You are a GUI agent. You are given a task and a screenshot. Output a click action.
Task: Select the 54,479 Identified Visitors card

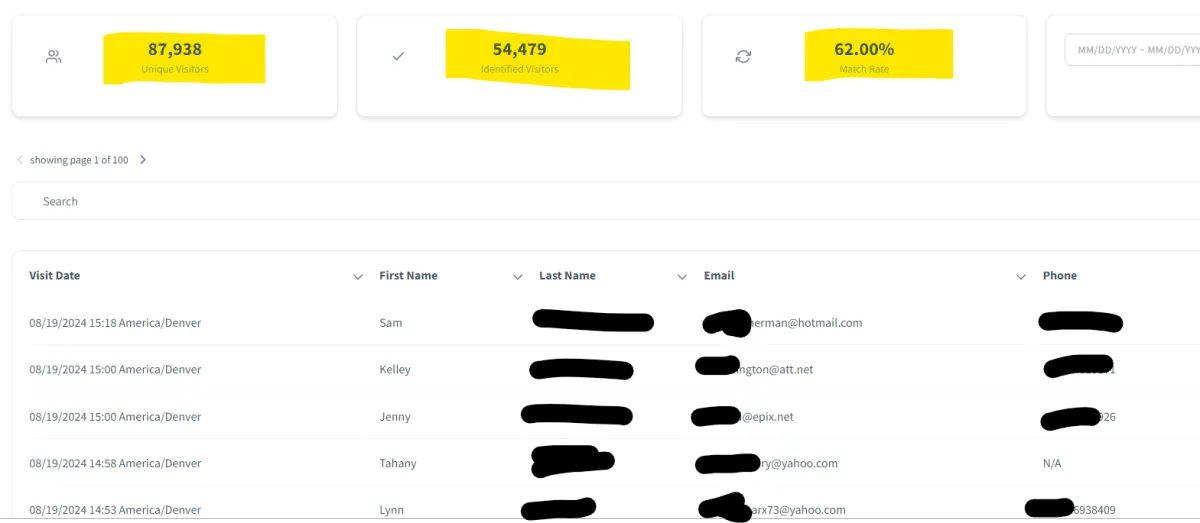(520, 66)
